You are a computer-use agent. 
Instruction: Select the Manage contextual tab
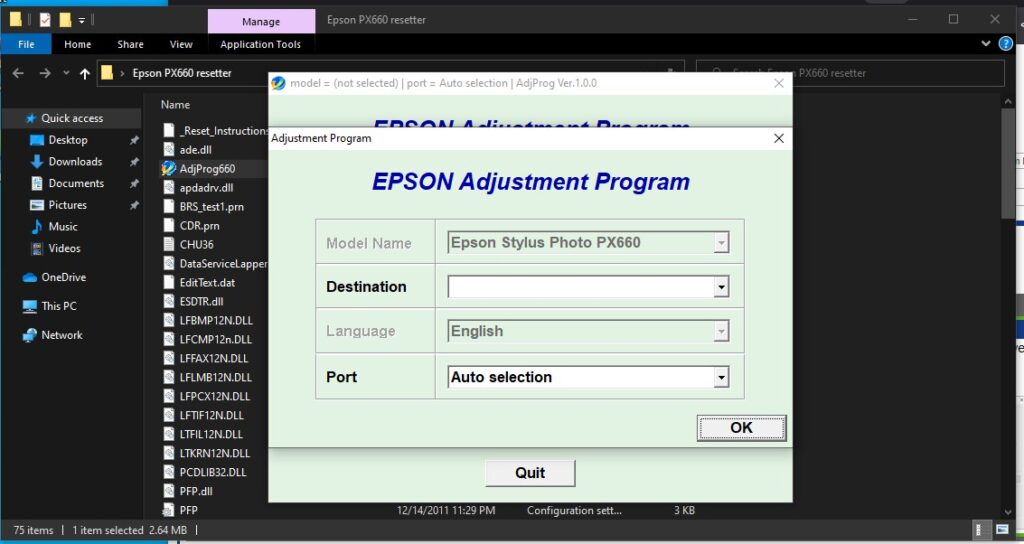(261, 22)
